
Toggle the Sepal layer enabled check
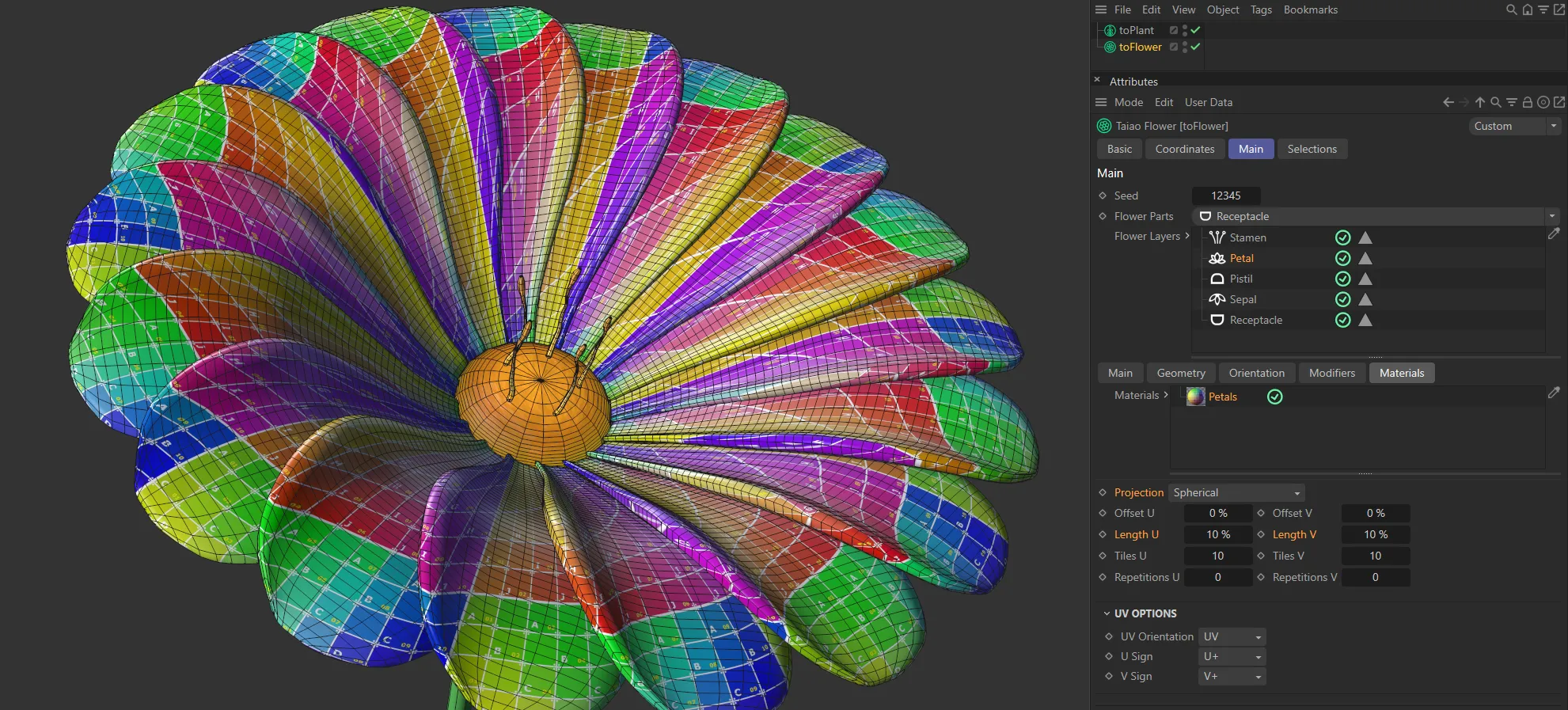click(1342, 299)
